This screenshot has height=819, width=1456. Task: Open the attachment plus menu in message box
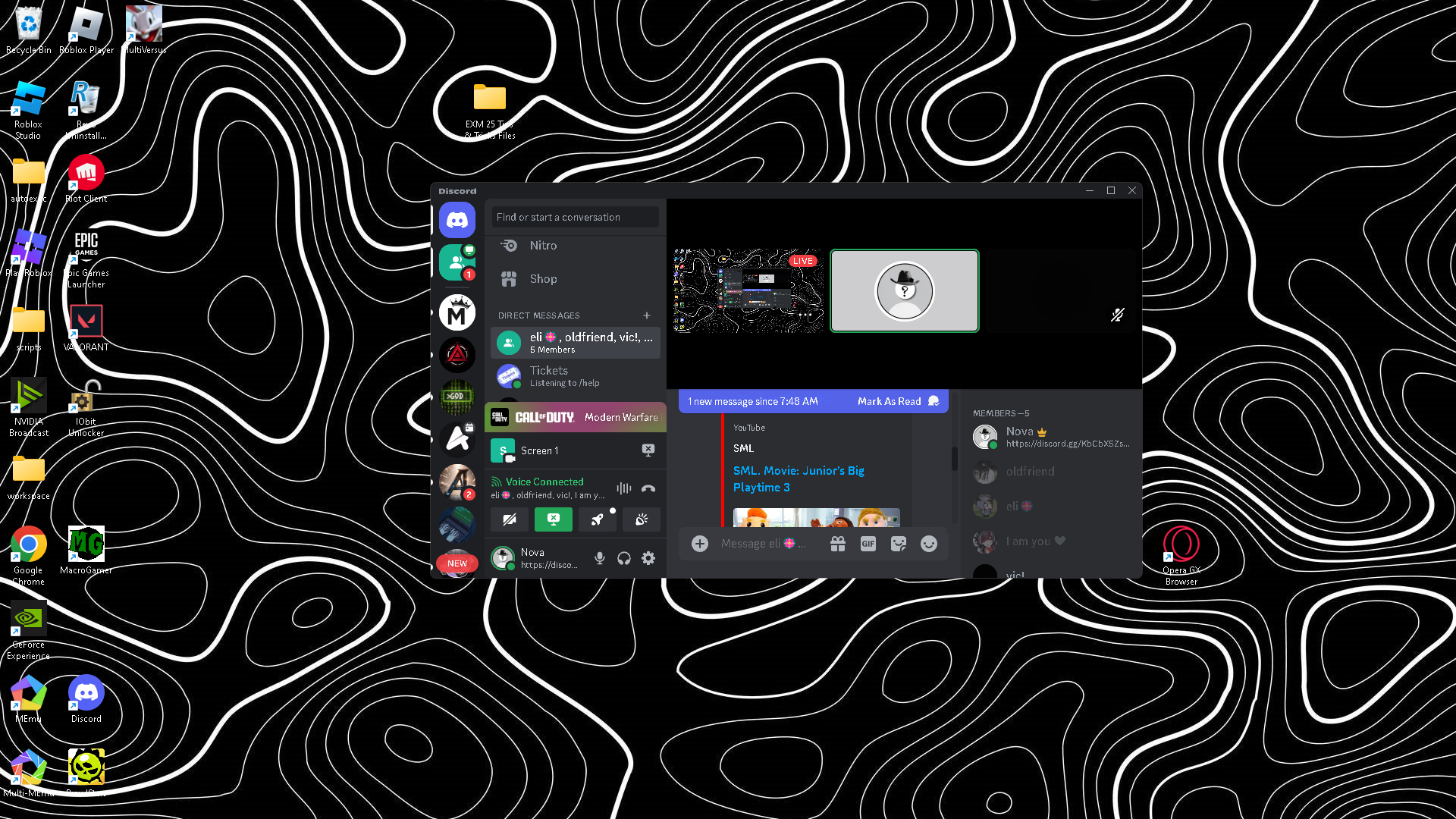point(700,544)
